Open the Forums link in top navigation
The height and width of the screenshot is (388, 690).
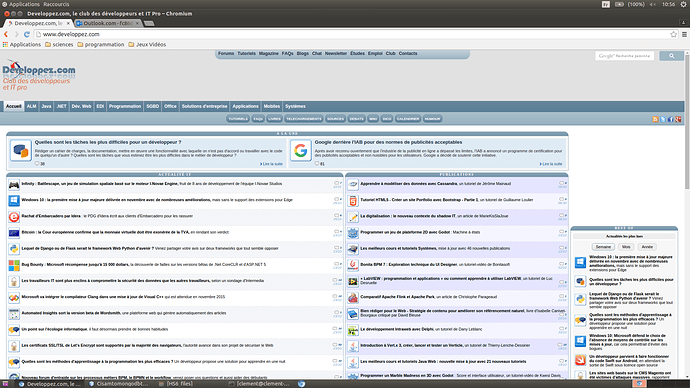pyautogui.click(x=226, y=54)
